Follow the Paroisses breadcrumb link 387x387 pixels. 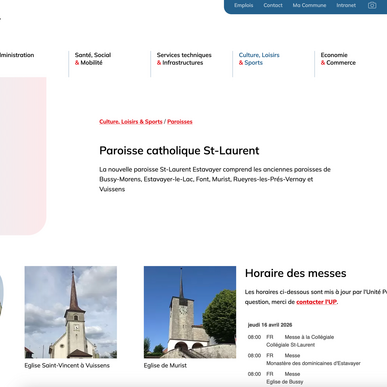click(180, 122)
